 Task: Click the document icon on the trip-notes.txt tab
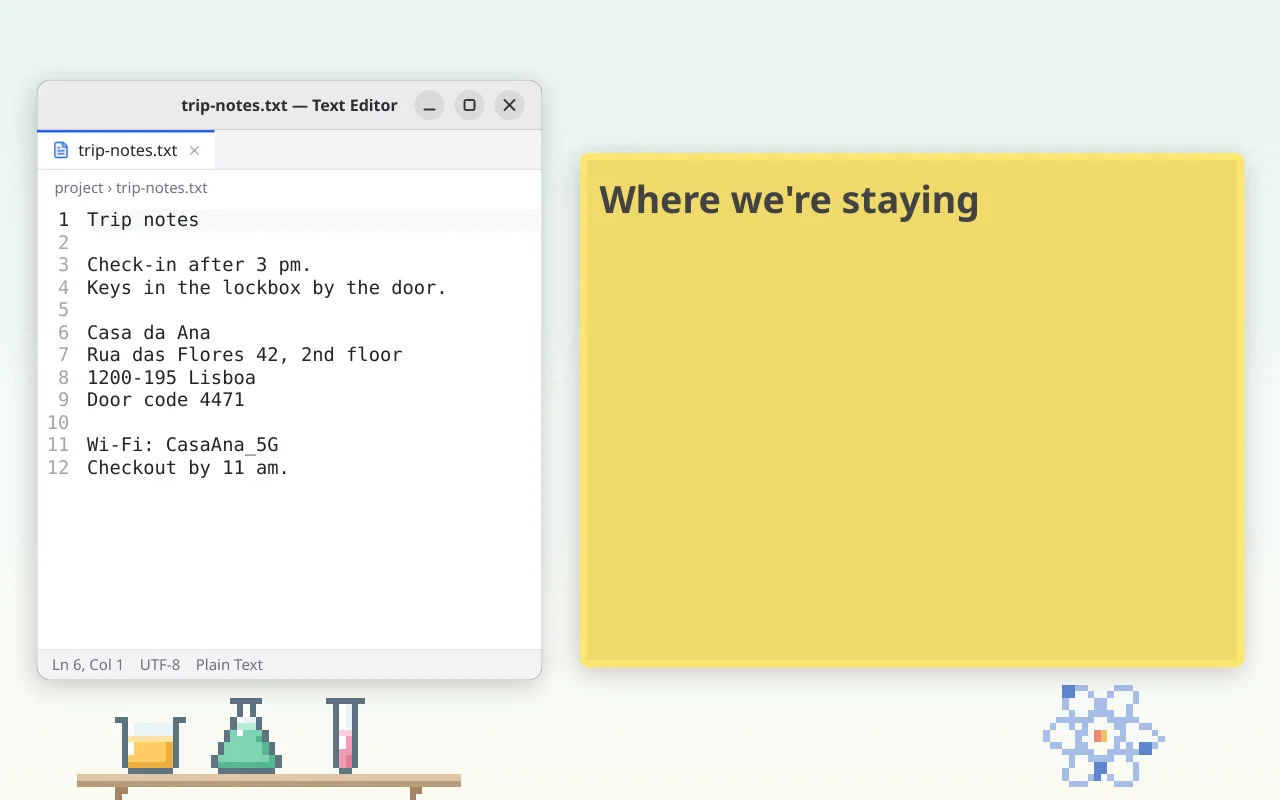[61, 150]
